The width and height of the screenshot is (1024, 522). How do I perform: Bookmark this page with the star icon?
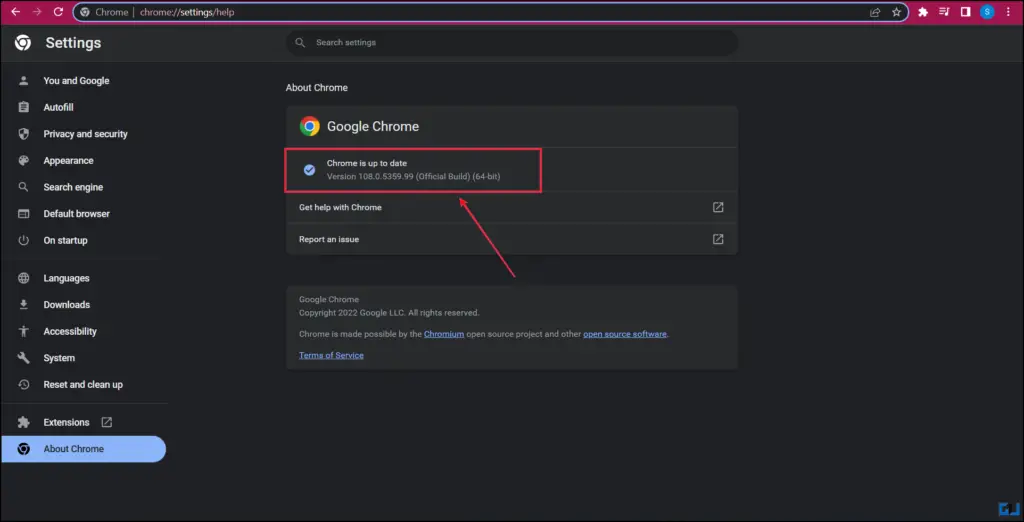click(x=896, y=12)
